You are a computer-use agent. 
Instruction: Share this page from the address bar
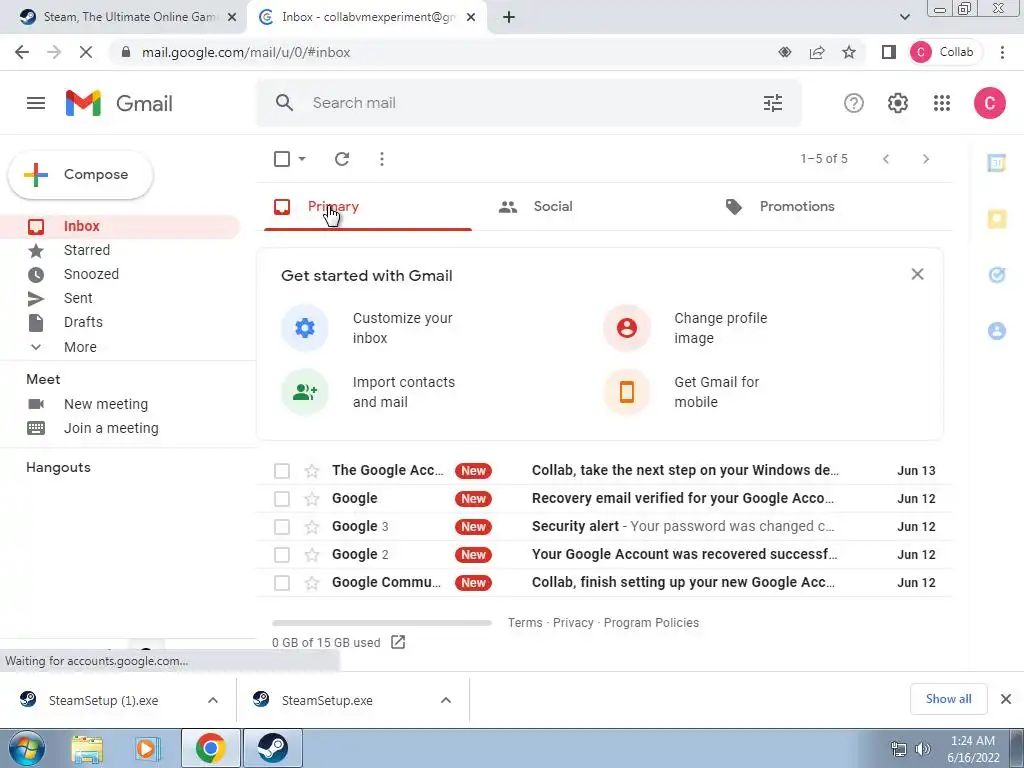tap(817, 52)
